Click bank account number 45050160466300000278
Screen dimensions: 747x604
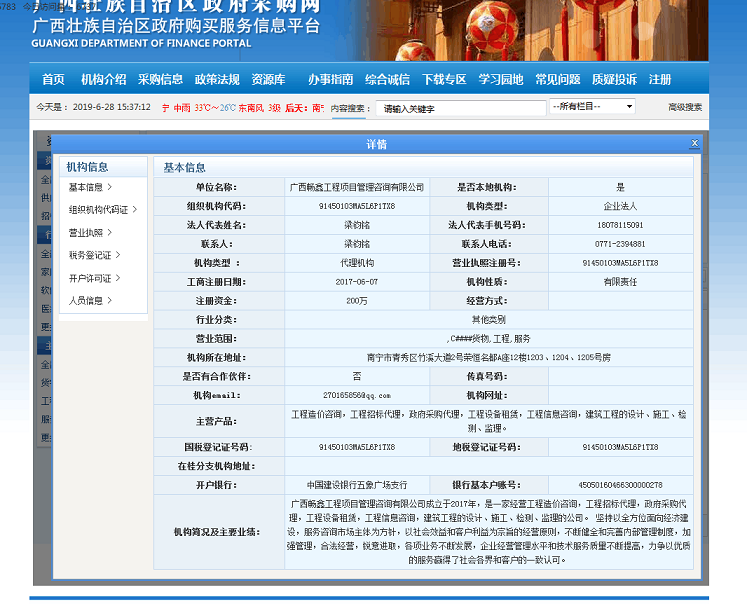pyautogui.click(x=620, y=485)
